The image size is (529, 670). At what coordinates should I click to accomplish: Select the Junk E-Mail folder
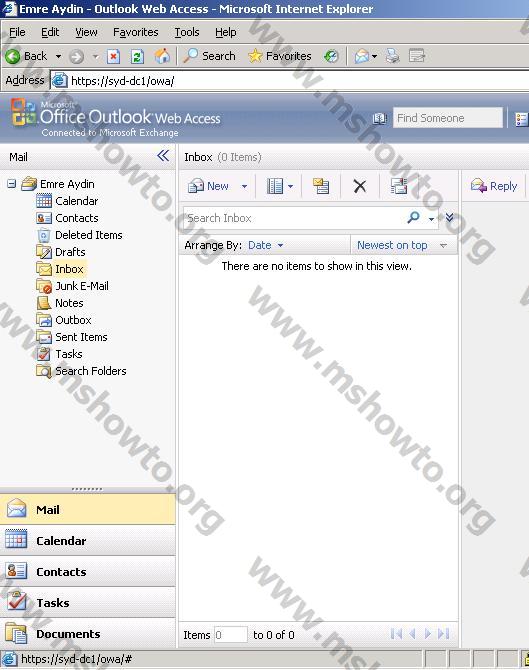[x=82, y=286]
